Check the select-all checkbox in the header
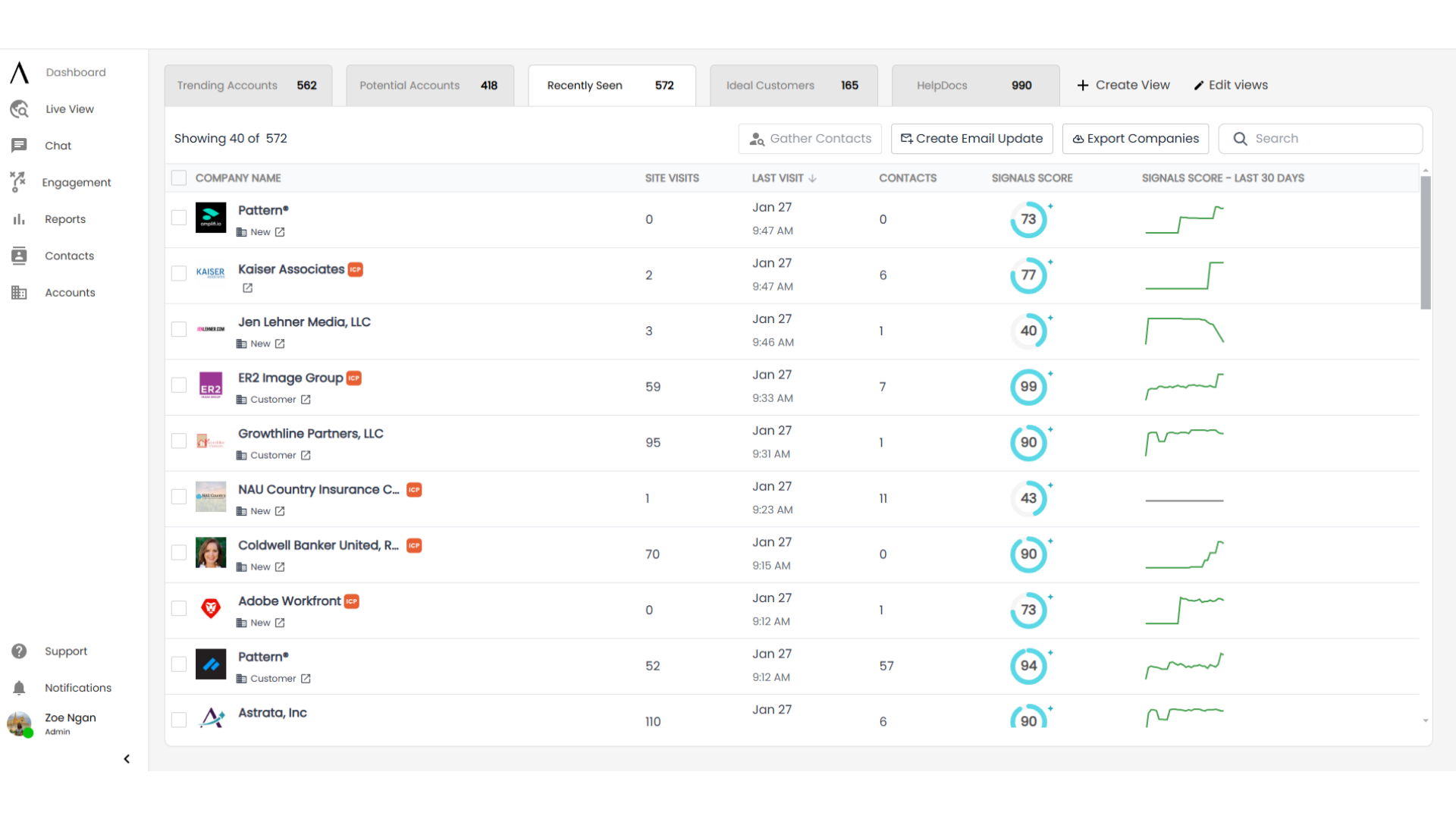This screenshot has height=819, width=1456. coord(178,177)
